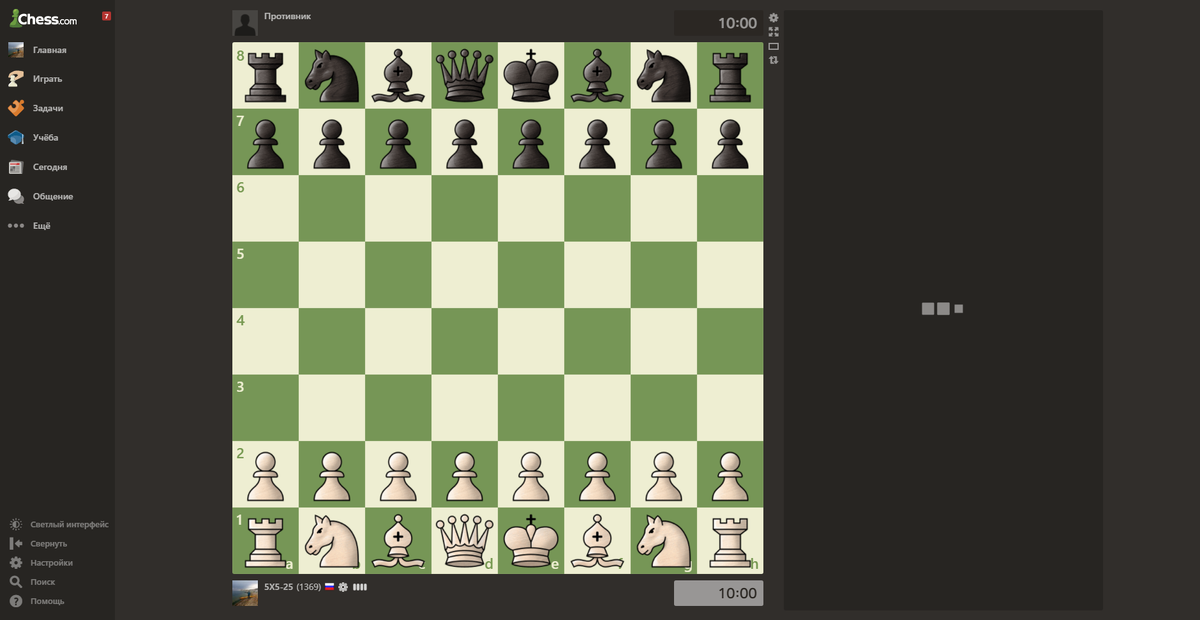1200x620 pixels.
Task: Click the gear badge next to player rating
Action: [343, 587]
